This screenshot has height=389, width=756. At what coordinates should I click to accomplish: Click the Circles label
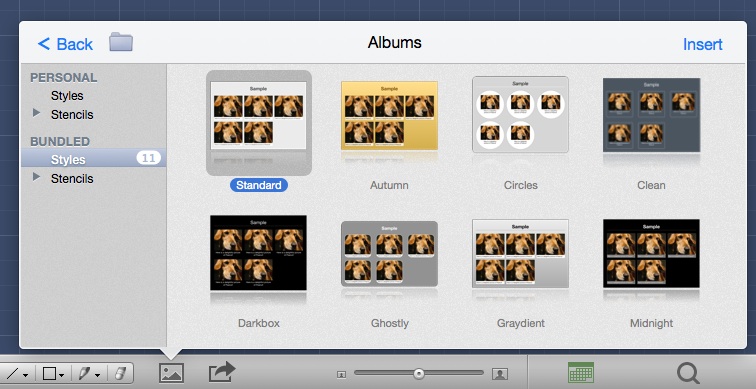pyautogui.click(x=521, y=185)
